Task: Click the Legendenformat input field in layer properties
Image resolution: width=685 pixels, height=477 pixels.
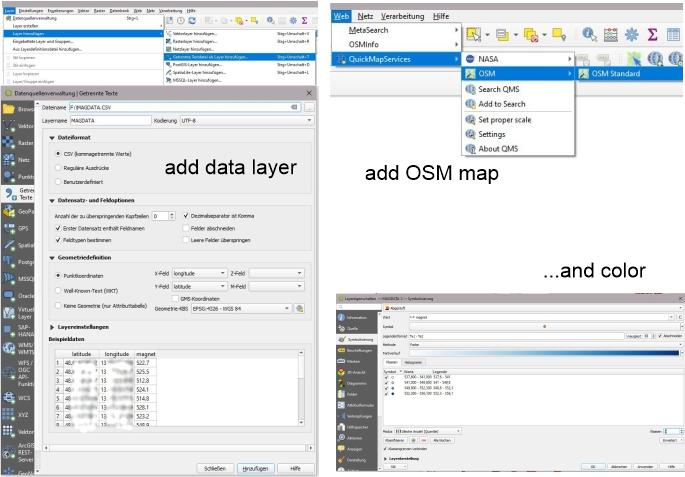Action: coord(515,336)
